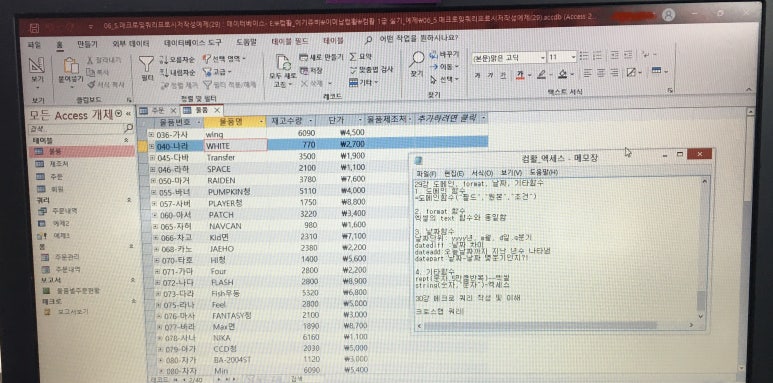This screenshot has height=383, width=773.
Task: Click 바꾸기 (Replace) in find group
Action: pos(444,54)
